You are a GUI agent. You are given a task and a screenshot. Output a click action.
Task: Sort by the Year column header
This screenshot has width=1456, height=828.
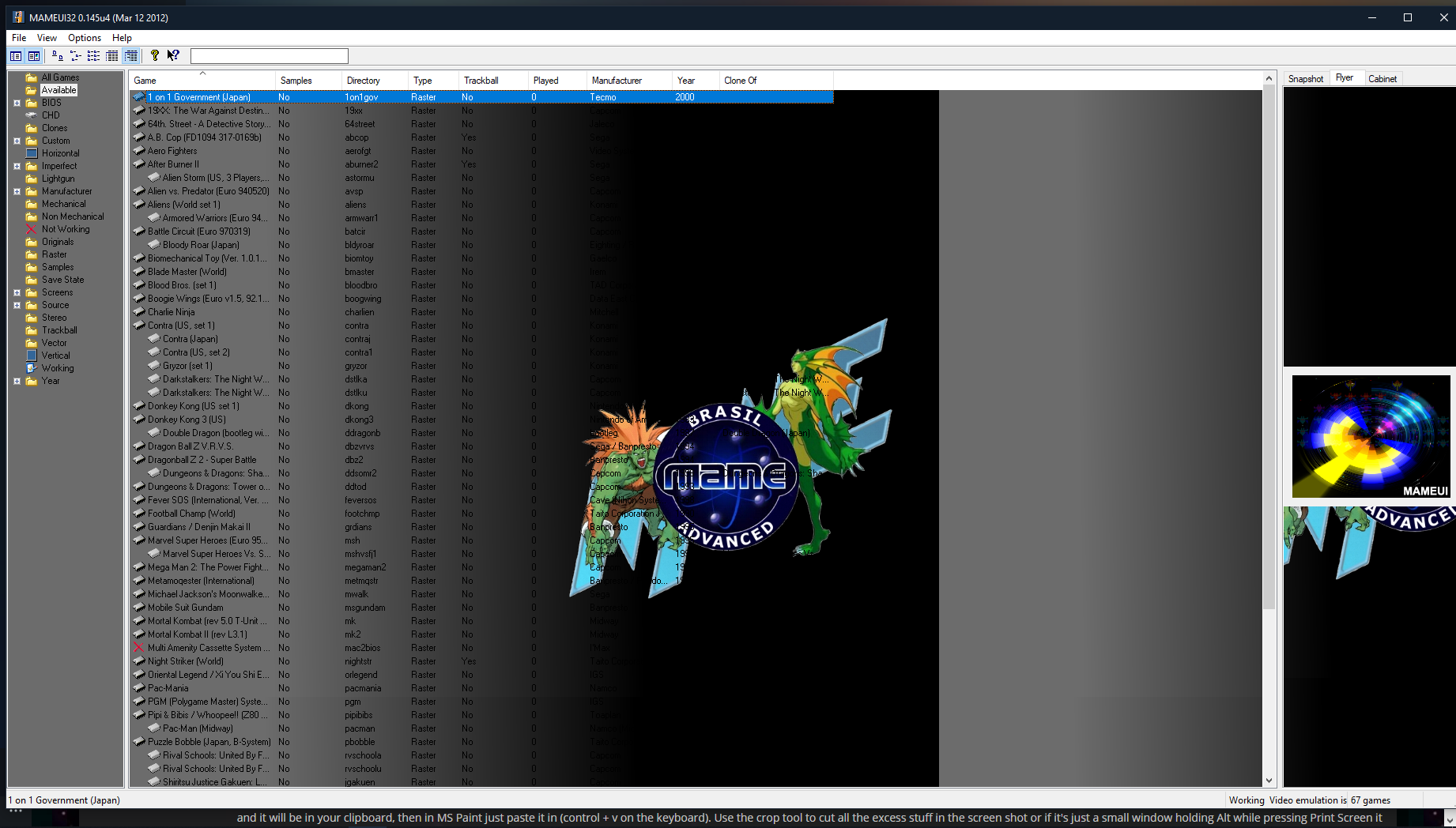[x=696, y=81]
